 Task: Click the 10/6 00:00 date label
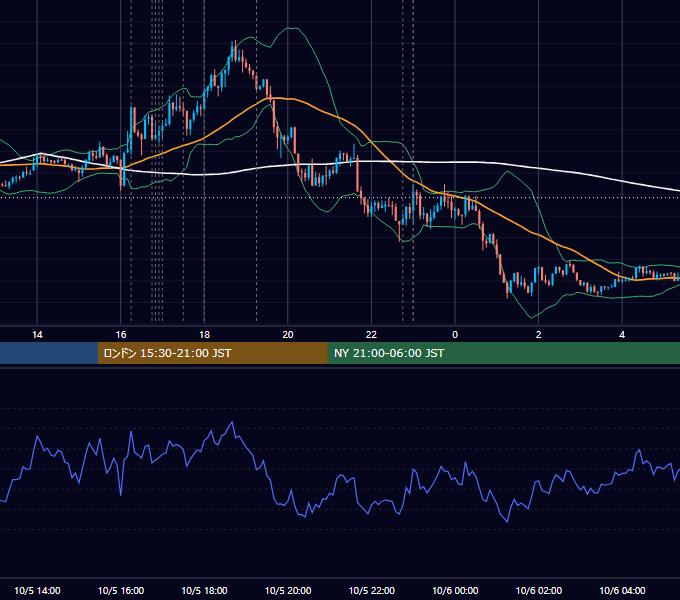455,590
